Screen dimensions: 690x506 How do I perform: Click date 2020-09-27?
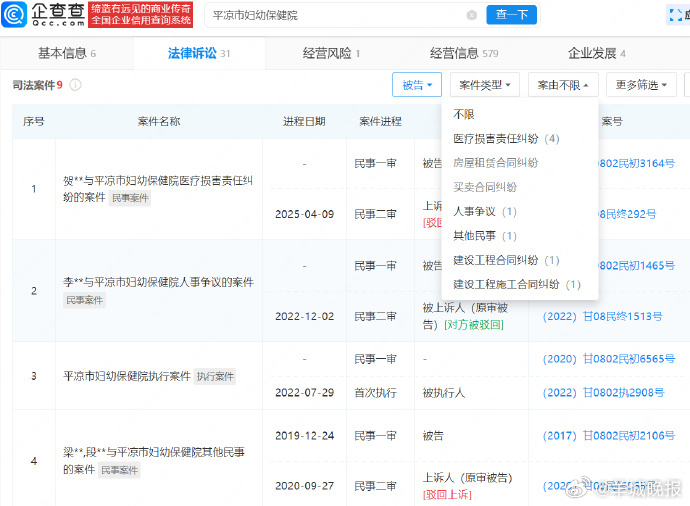point(305,486)
